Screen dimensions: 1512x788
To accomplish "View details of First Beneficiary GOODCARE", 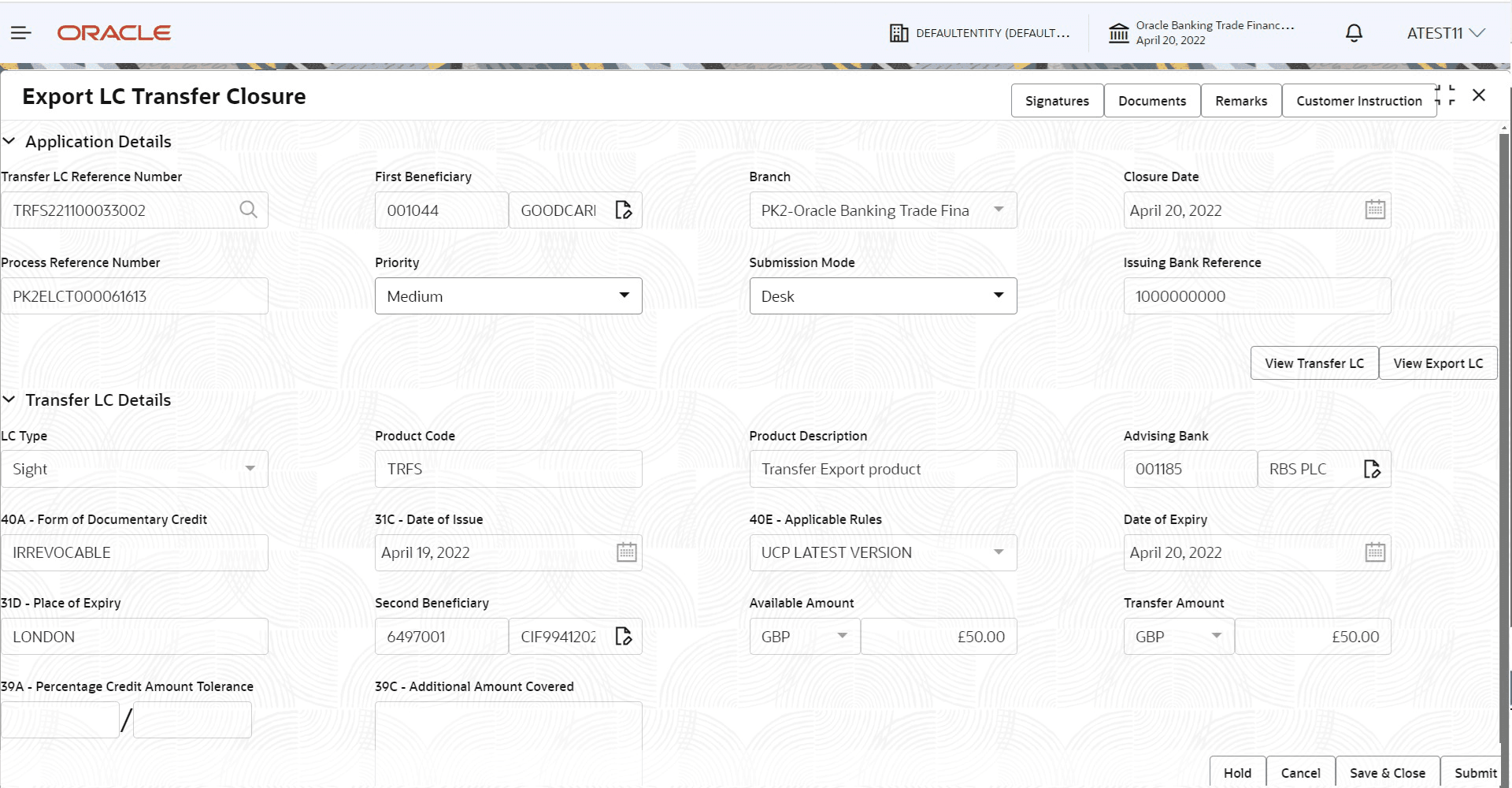I will tap(624, 210).
